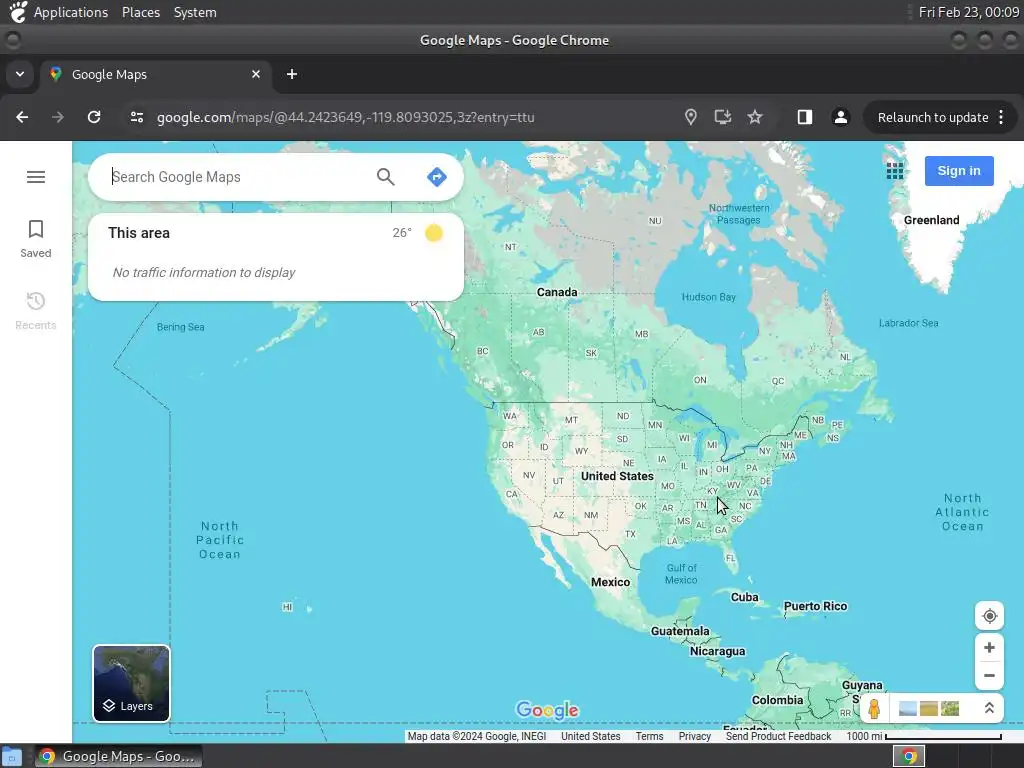Open the Chrome profile avatar menu
Screen dimensions: 1024x768
tap(840, 117)
